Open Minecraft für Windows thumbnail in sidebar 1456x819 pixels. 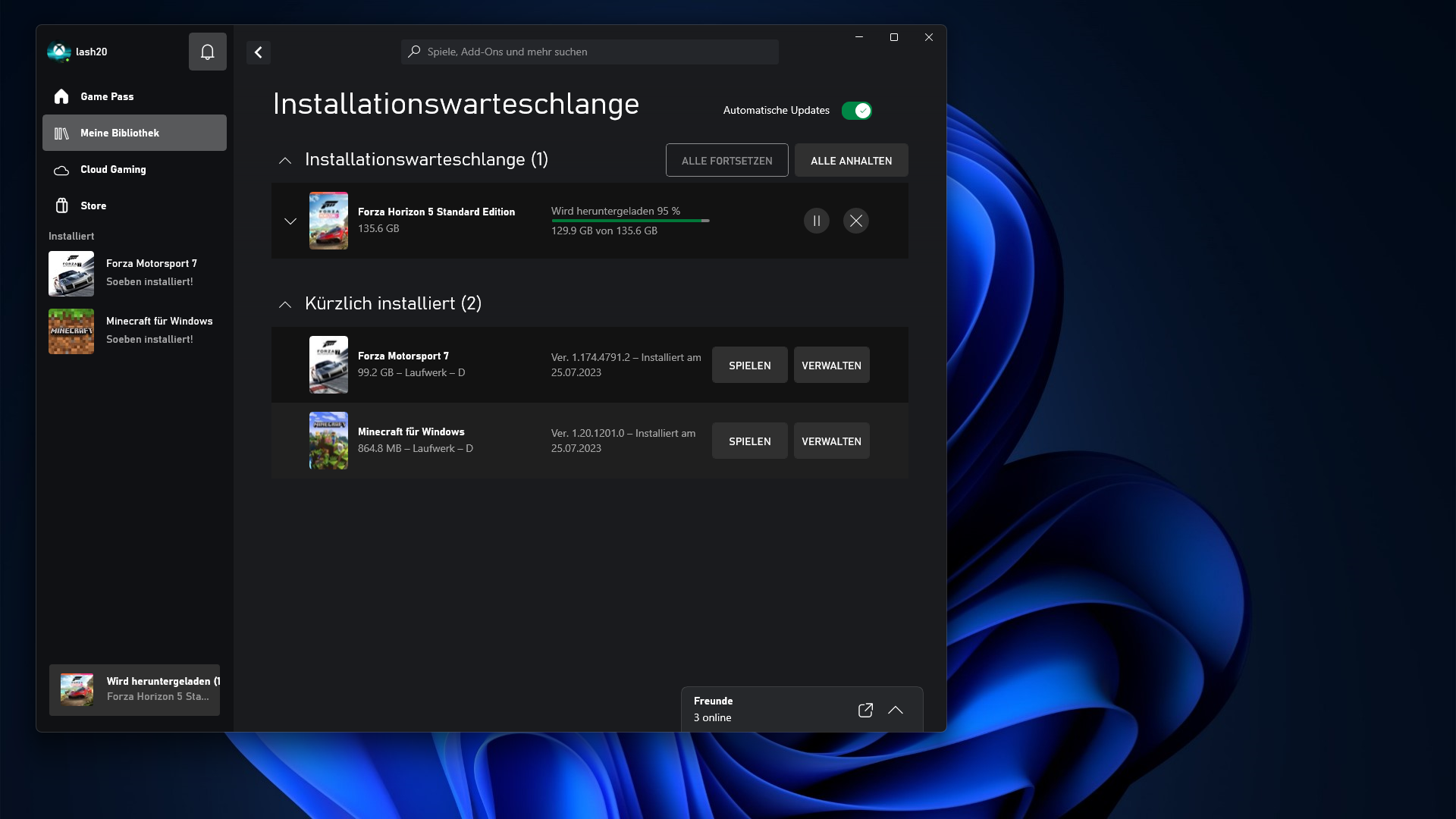(71, 331)
